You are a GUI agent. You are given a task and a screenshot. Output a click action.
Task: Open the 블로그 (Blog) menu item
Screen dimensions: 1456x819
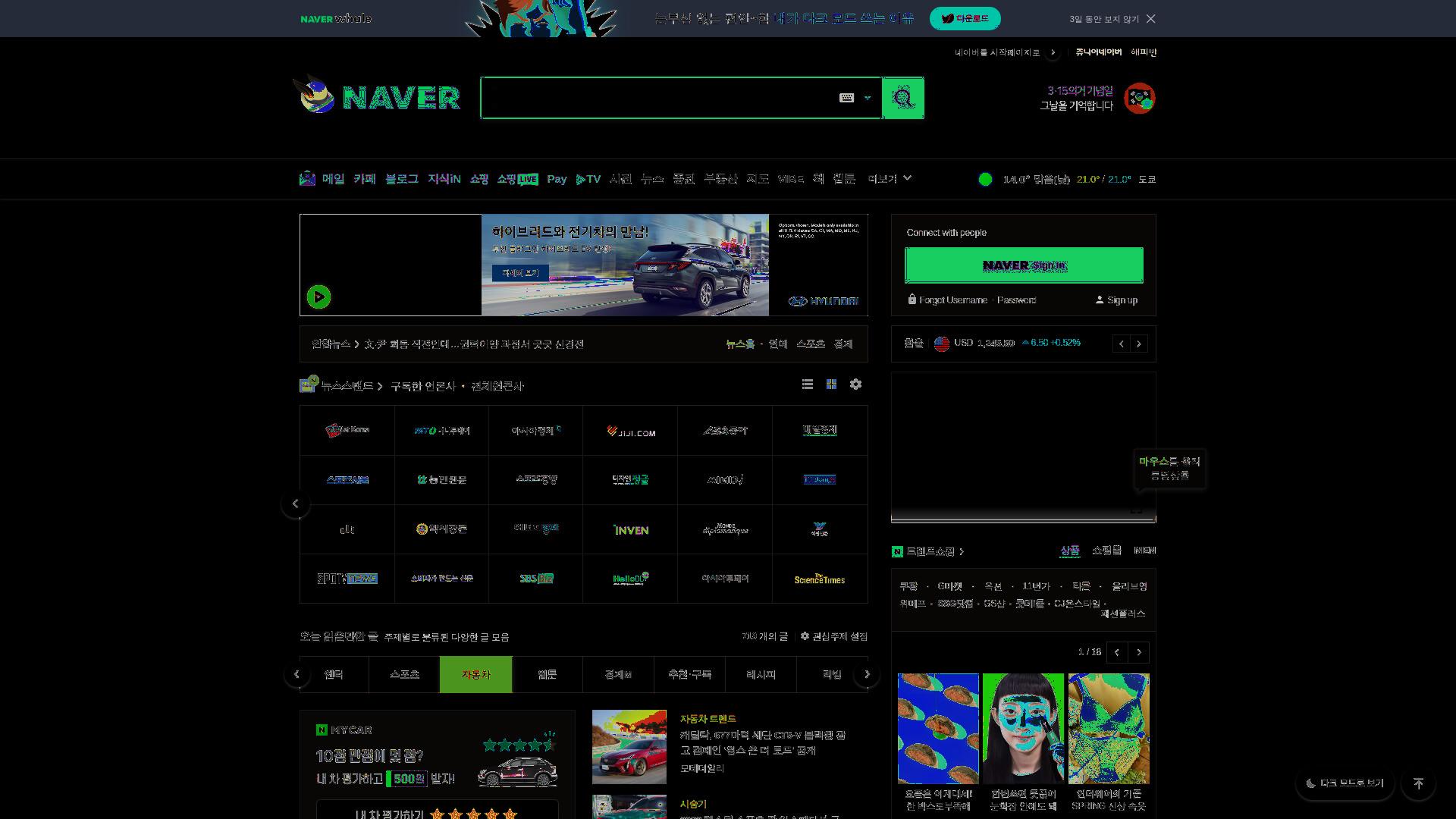click(401, 179)
